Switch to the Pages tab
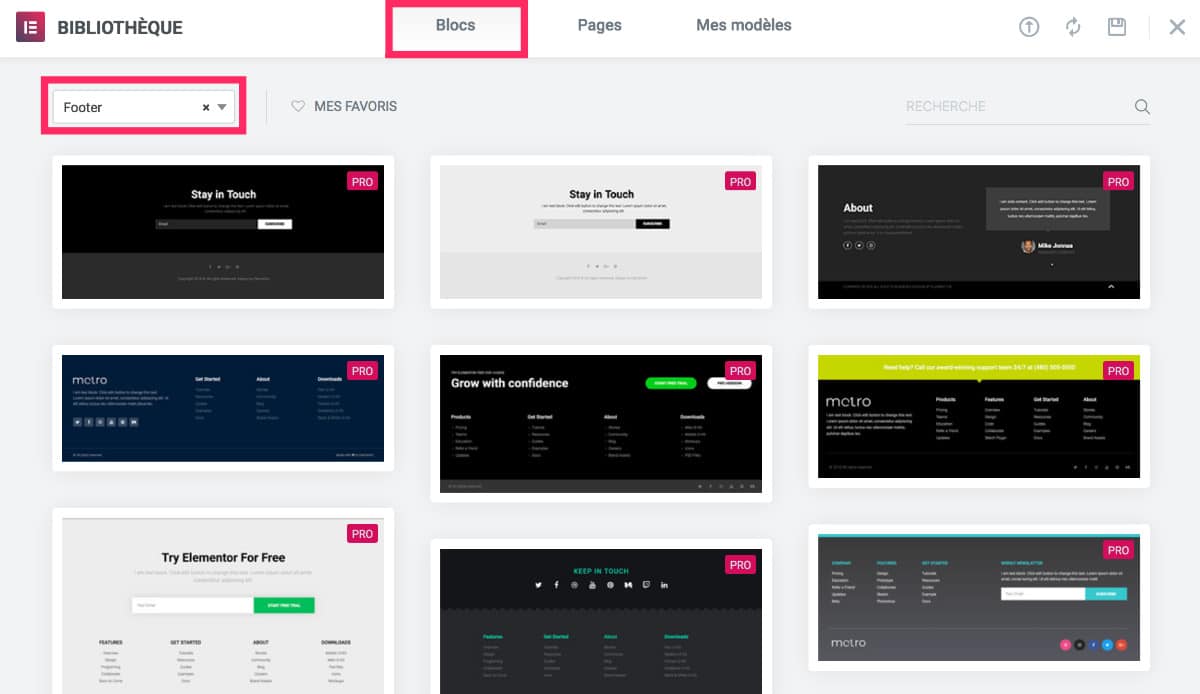Viewport: 1200px width, 694px height. coord(599,25)
